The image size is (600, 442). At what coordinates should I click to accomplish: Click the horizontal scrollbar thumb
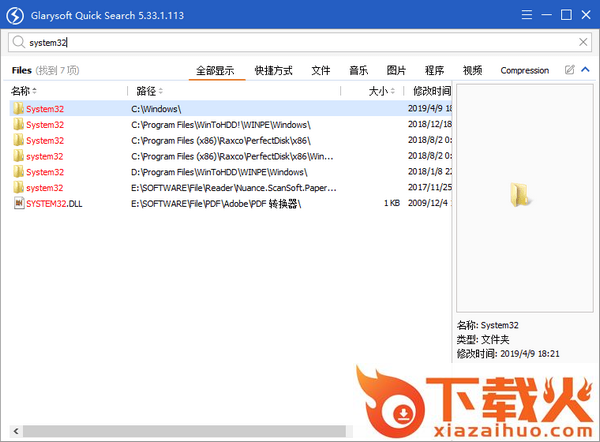click(x=184, y=431)
